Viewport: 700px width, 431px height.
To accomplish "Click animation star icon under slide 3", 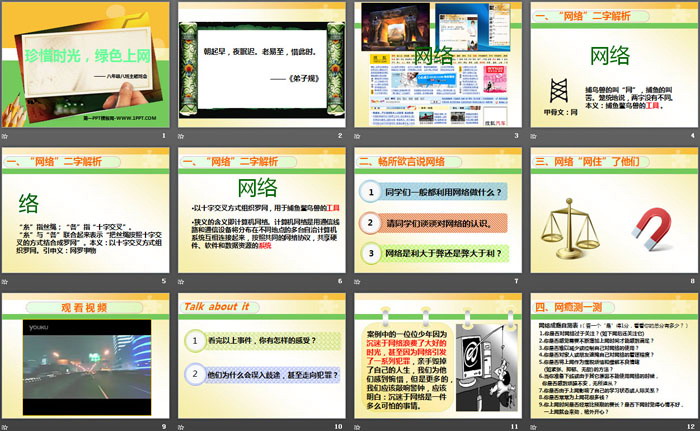I will coord(357,136).
